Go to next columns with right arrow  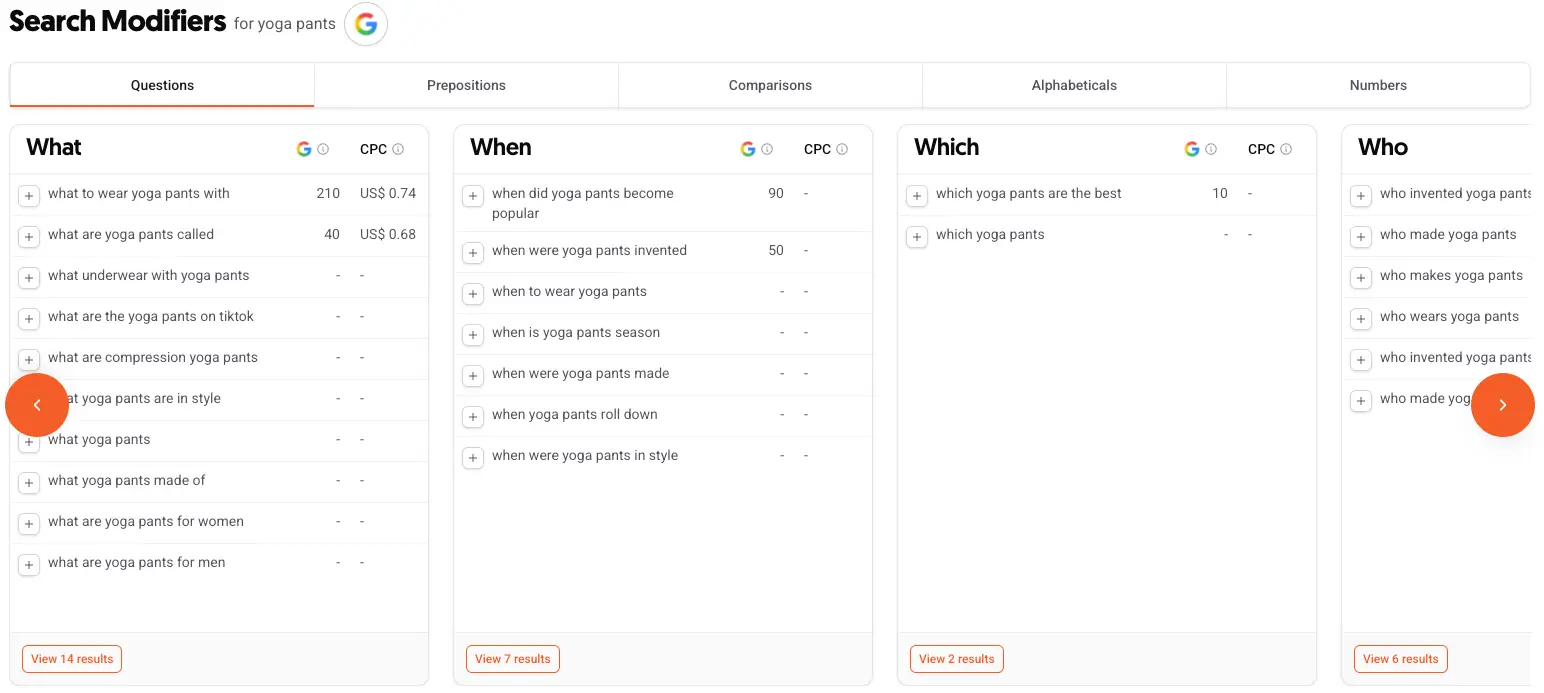tap(1502, 405)
